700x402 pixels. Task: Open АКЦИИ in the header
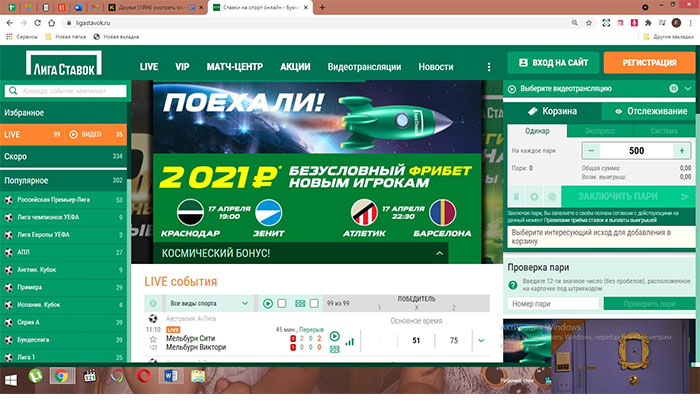(x=295, y=67)
